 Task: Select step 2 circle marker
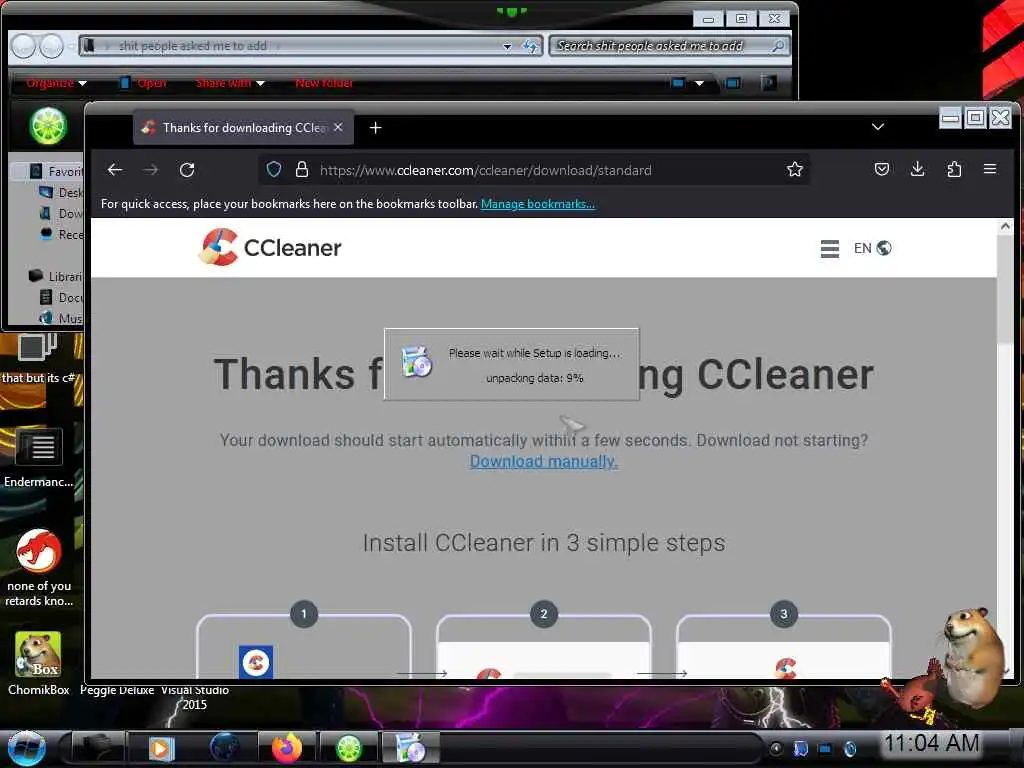[543, 614]
